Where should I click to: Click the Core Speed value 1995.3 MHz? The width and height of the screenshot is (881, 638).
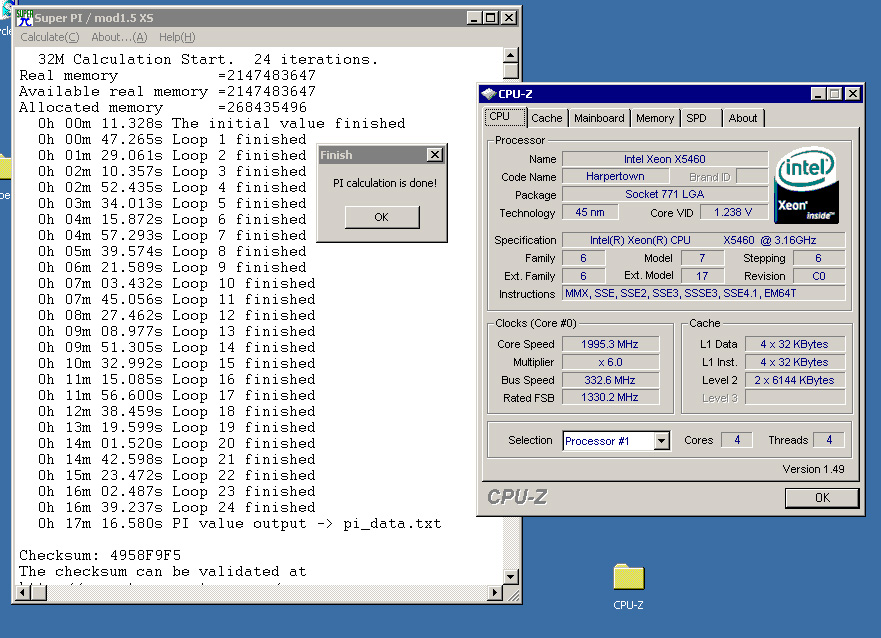(610, 344)
